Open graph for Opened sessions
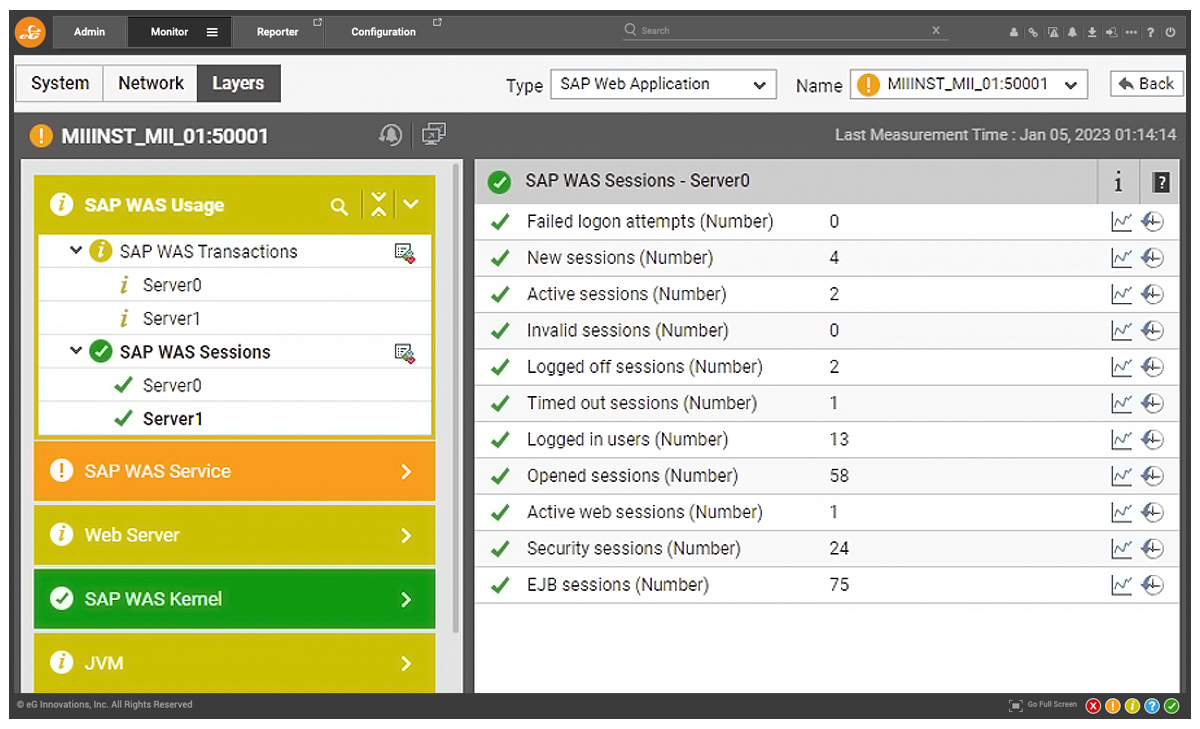1200x729 pixels. pyautogui.click(x=1121, y=476)
